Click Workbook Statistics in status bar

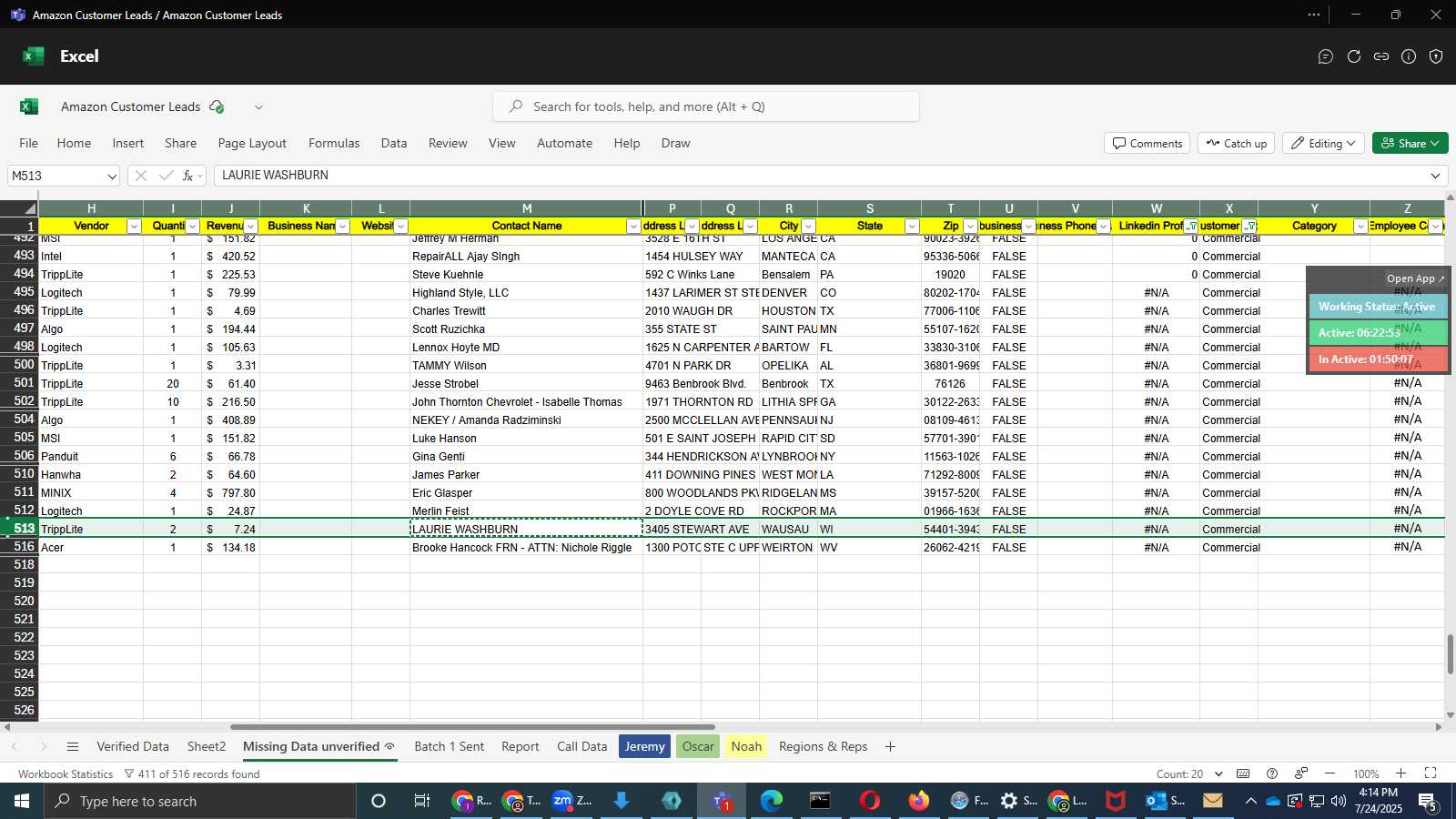click(x=66, y=774)
